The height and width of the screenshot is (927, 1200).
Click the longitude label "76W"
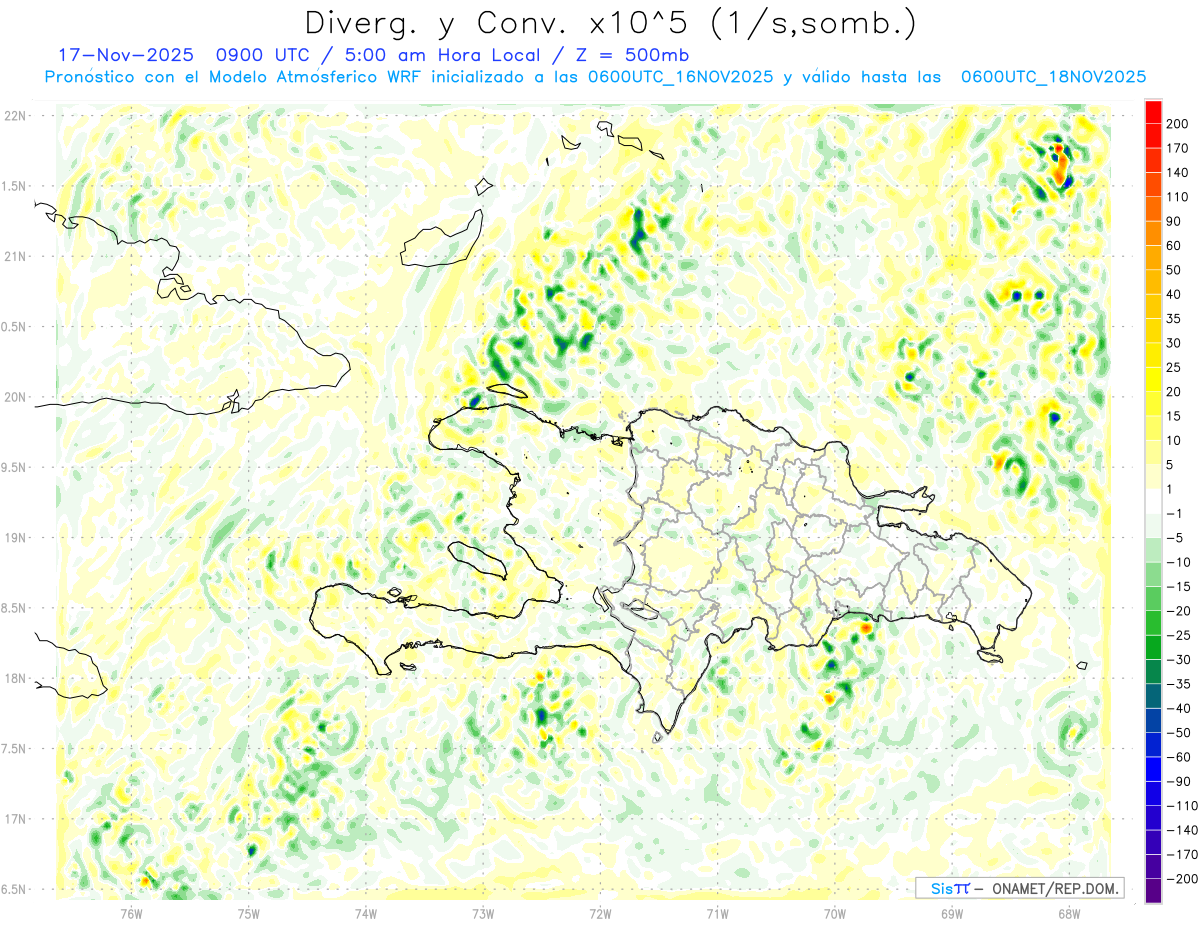click(131, 913)
